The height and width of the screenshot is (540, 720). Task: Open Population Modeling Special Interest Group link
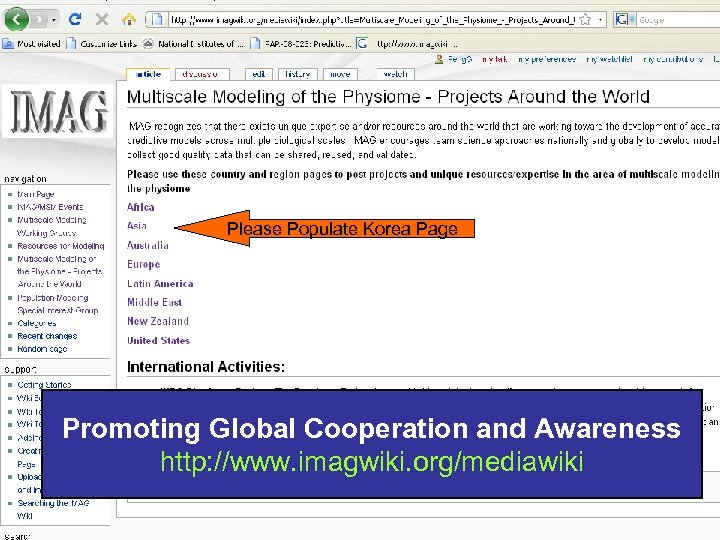tap(58, 304)
